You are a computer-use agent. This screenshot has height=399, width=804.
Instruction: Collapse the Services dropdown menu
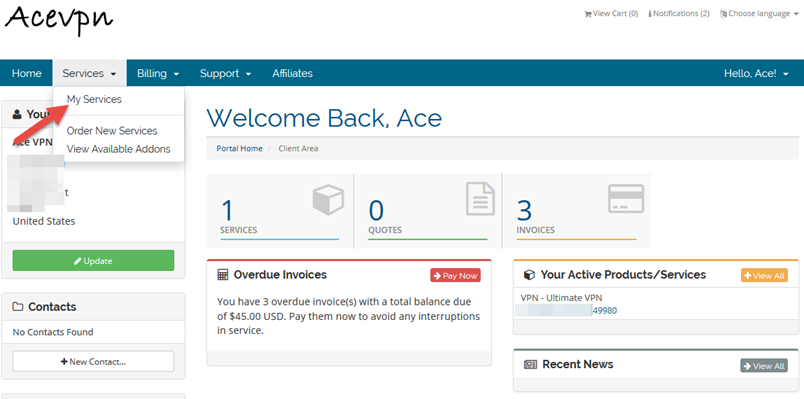click(x=89, y=73)
